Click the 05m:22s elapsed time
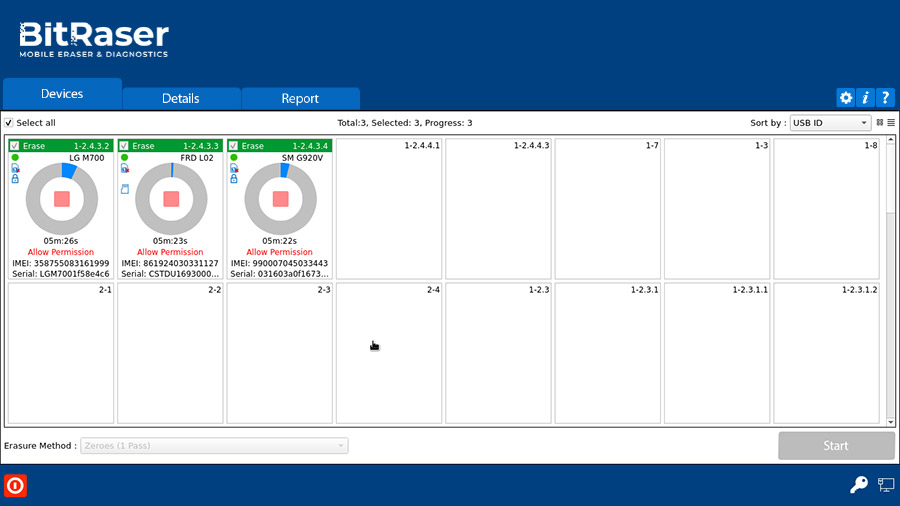 click(280, 241)
